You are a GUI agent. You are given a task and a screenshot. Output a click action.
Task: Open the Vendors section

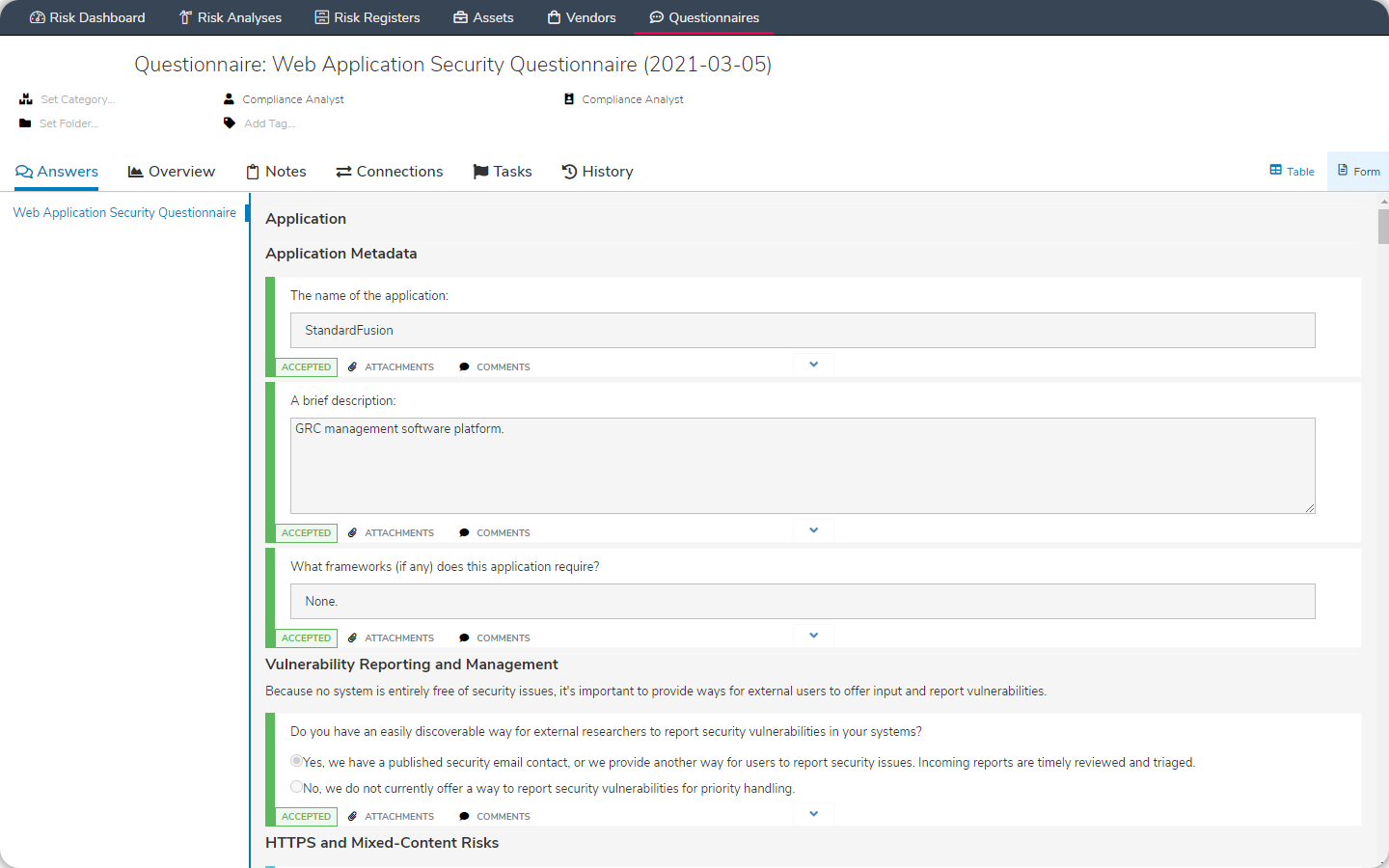pyautogui.click(x=582, y=17)
